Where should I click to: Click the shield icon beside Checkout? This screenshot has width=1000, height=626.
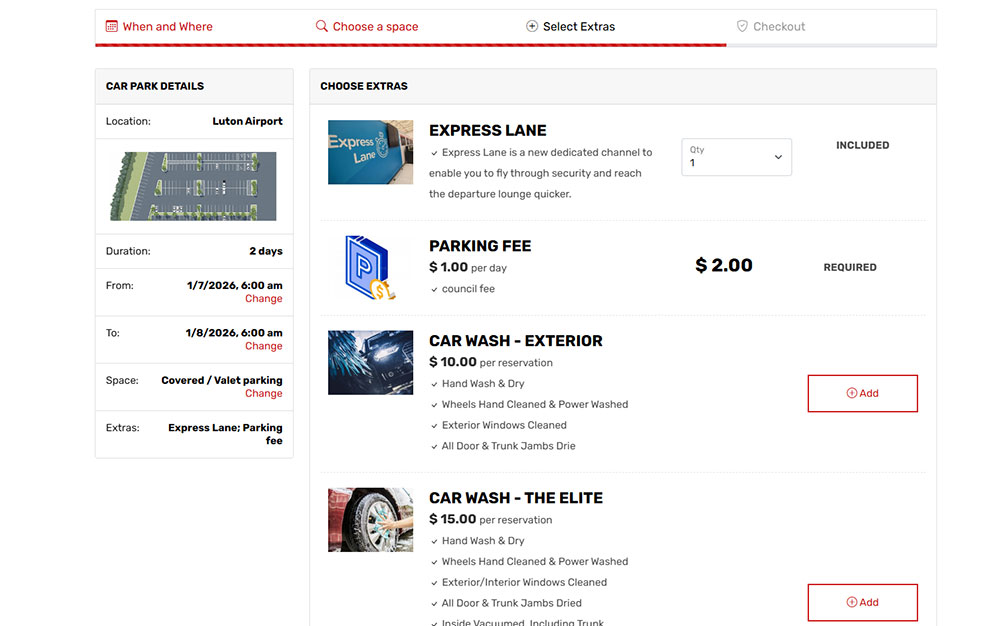coord(741,26)
